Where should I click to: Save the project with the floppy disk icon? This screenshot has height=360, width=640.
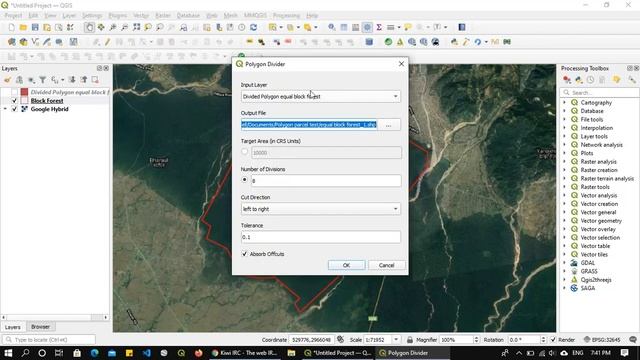pyautogui.click(x=35, y=27)
